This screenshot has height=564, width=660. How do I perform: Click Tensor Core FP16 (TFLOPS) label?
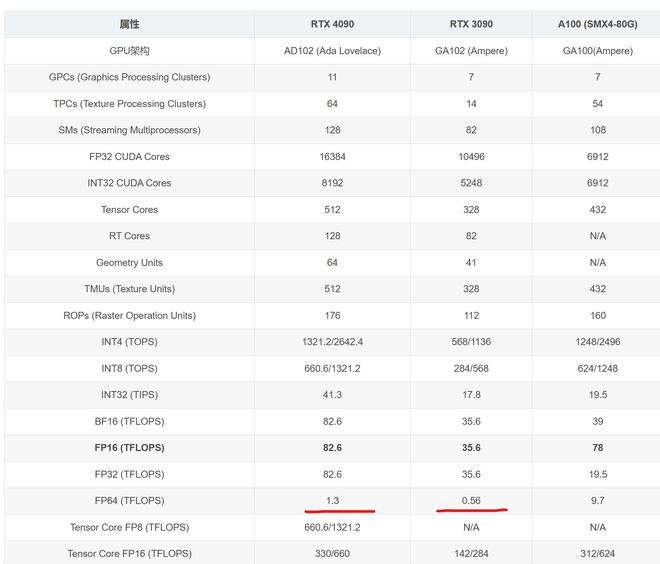click(x=129, y=554)
